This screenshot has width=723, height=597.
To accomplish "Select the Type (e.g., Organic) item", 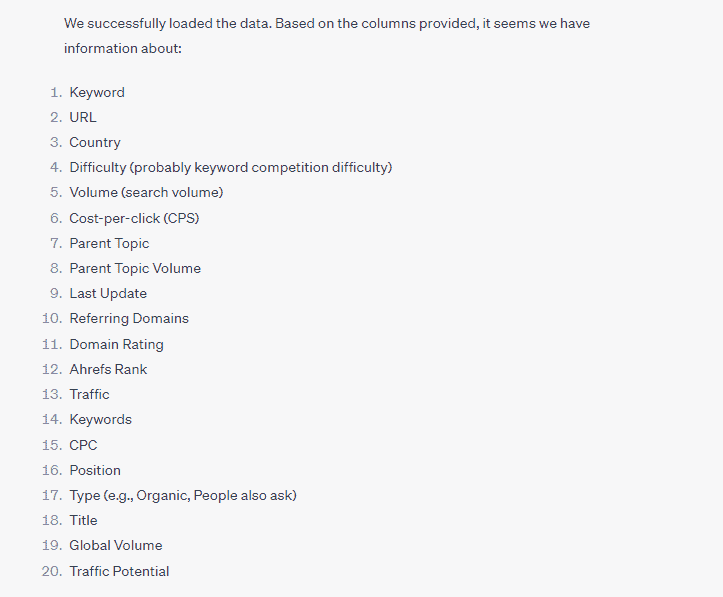I will (183, 496).
